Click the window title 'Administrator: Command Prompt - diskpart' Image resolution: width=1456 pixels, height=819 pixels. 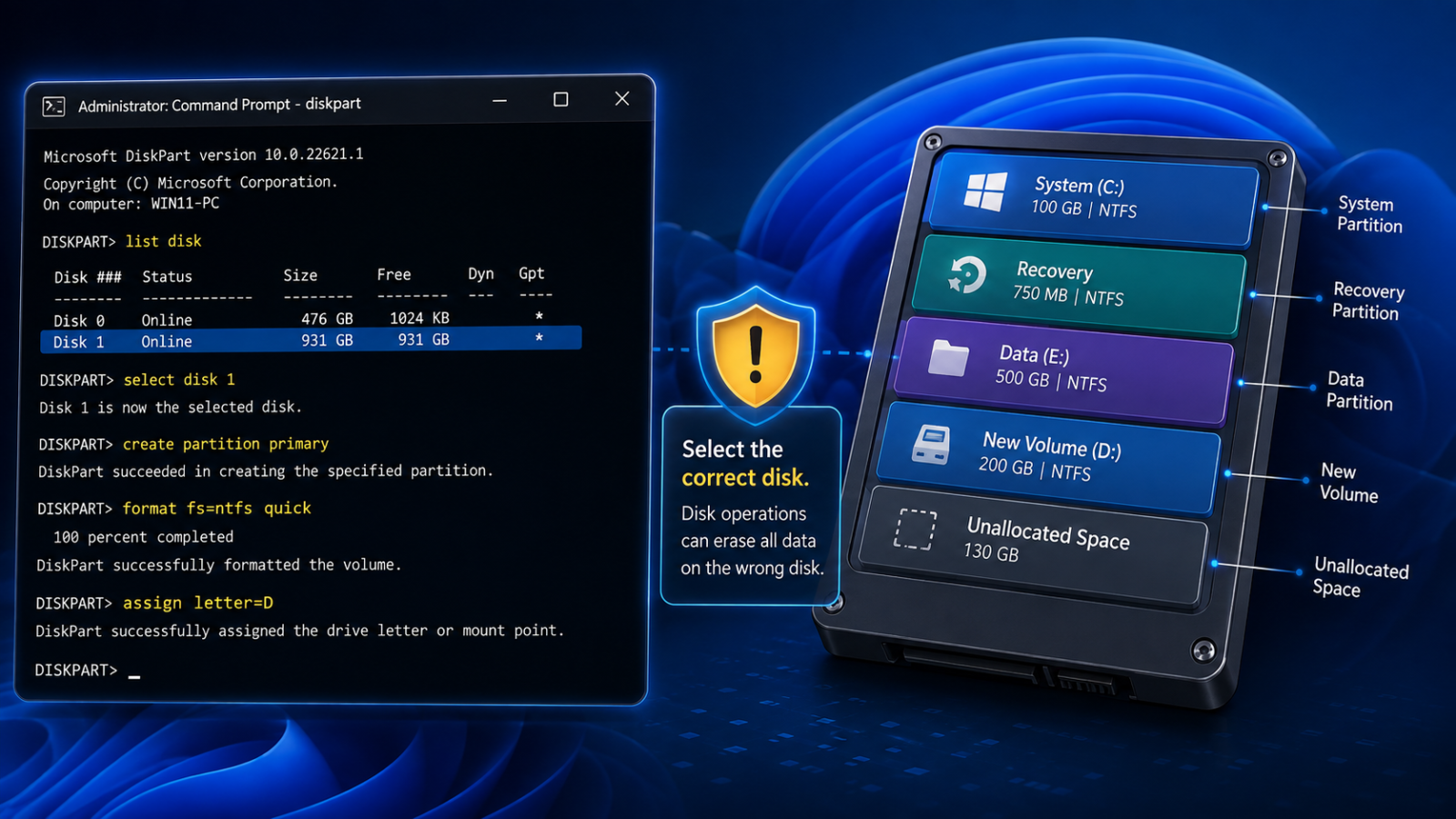coord(219,105)
